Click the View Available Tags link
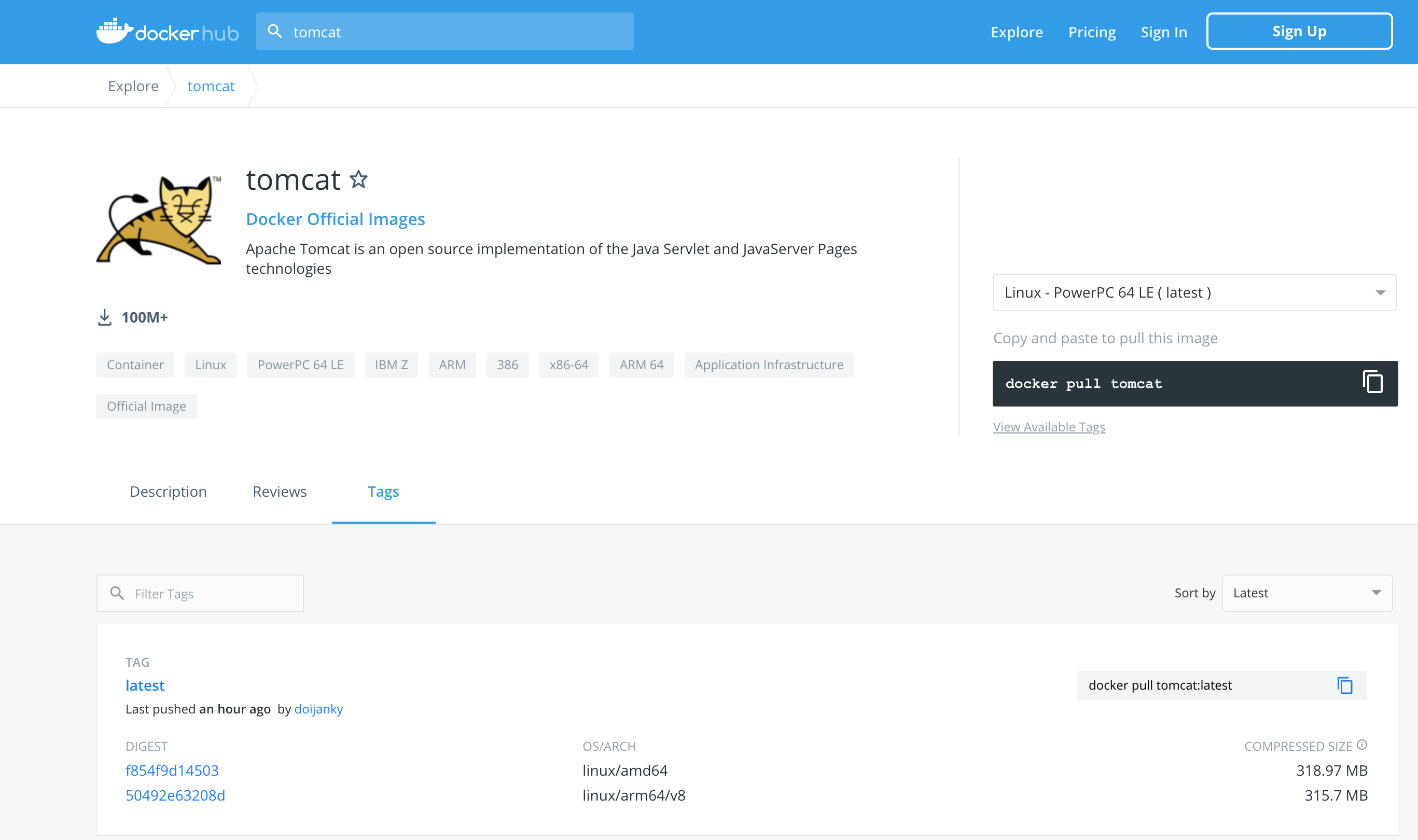1418x840 pixels. pos(1049,427)
